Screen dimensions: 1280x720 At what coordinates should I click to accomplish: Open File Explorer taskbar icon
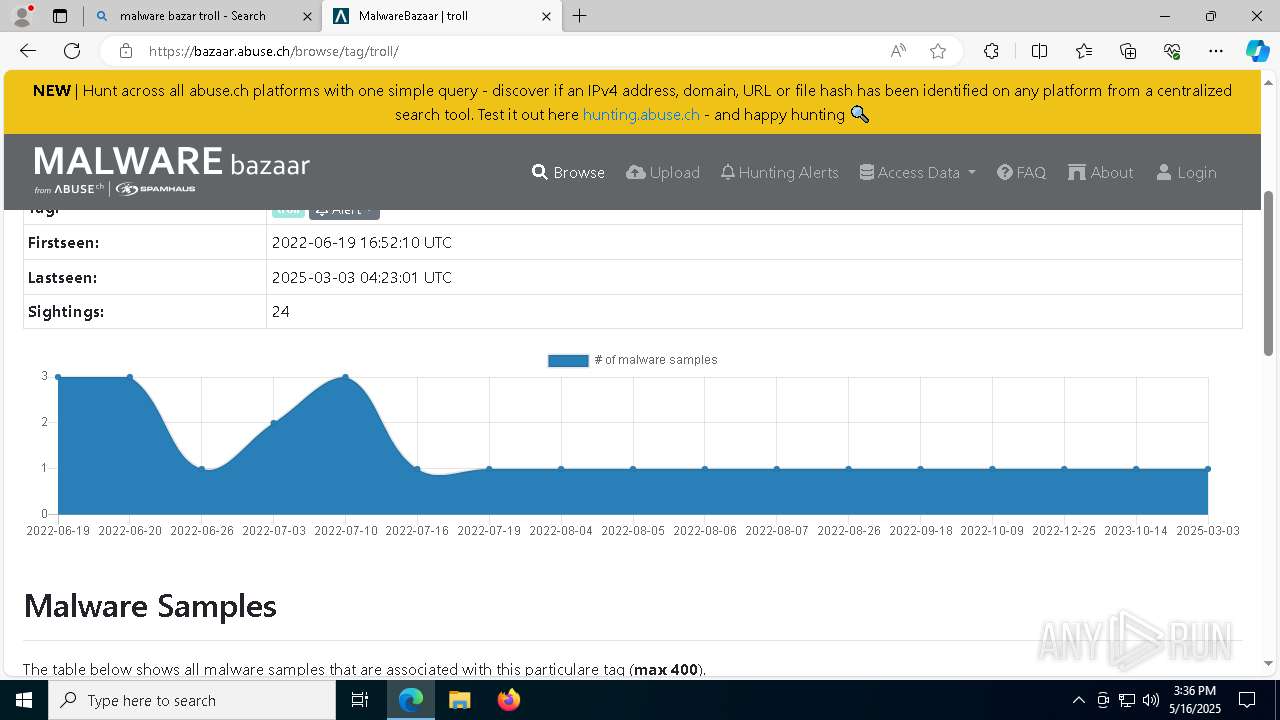459,700
